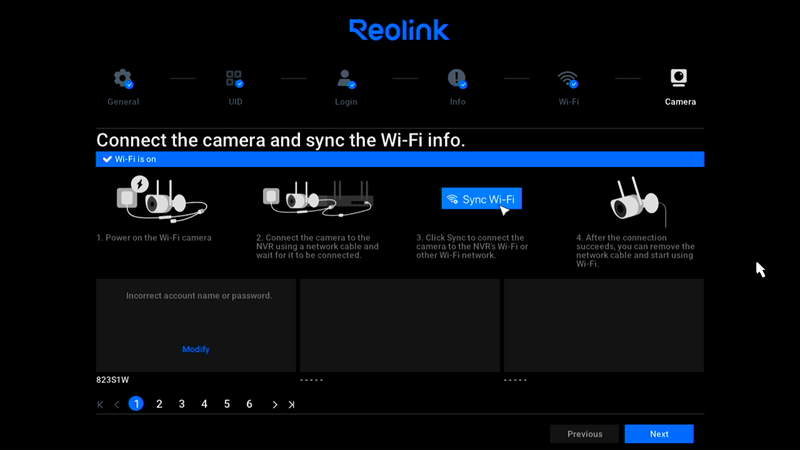Click step 4 'After the connection succeeds' text

tap(635, 251)
